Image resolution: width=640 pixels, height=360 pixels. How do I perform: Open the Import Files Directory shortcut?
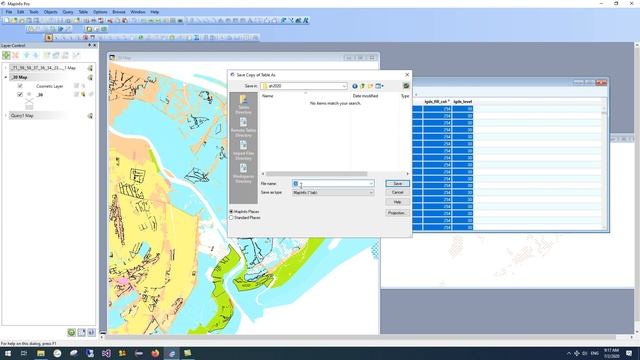pyautogui.click(x=243, y=150)
